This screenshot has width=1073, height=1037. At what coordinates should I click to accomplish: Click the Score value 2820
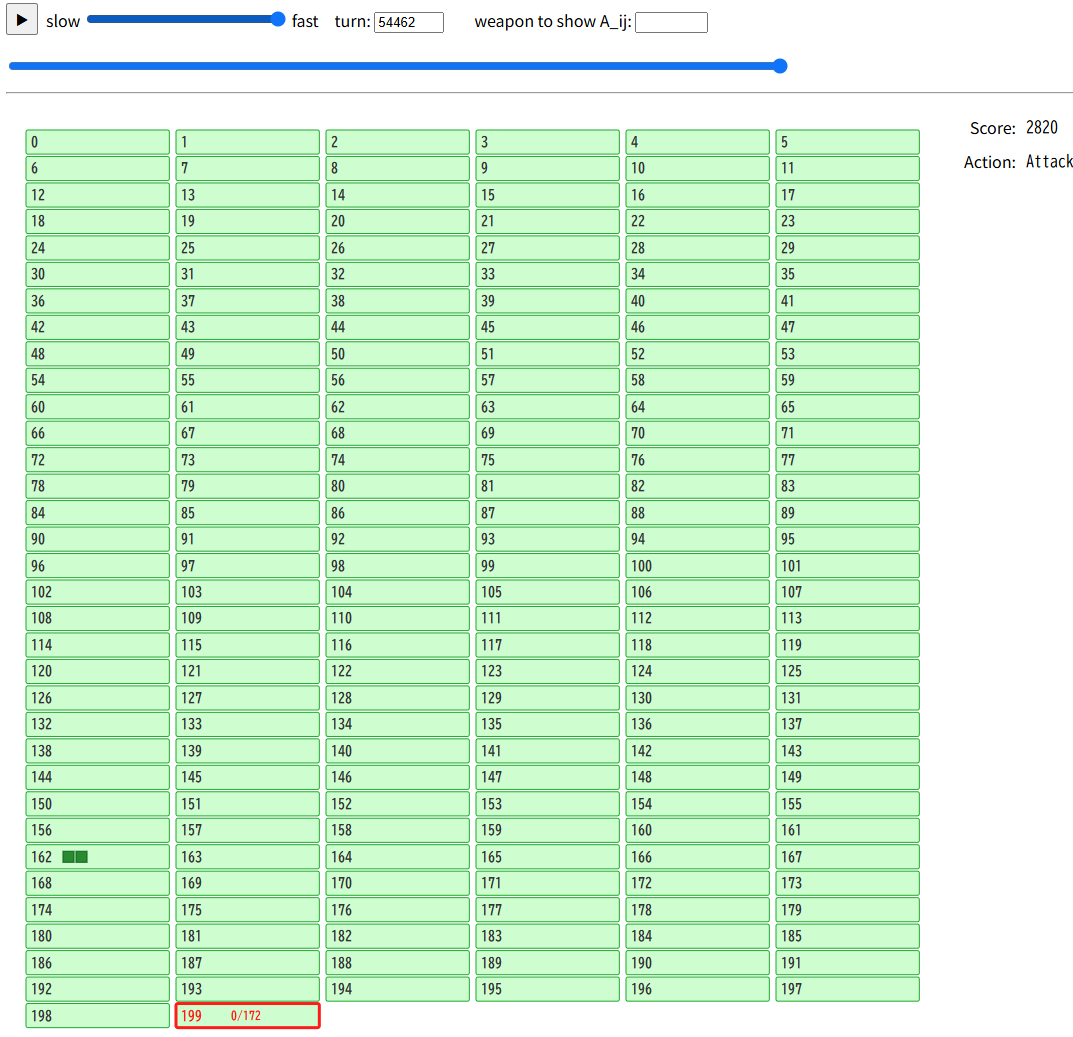[x=1042, y=128]
